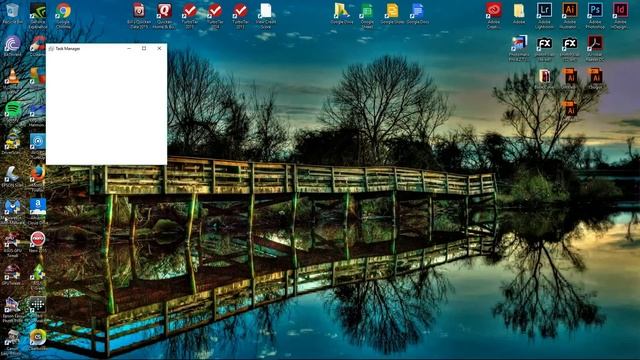The image size is (640, 360).
Task: Click the Task Manager title bar icon
Action: (x=51, y=49)
